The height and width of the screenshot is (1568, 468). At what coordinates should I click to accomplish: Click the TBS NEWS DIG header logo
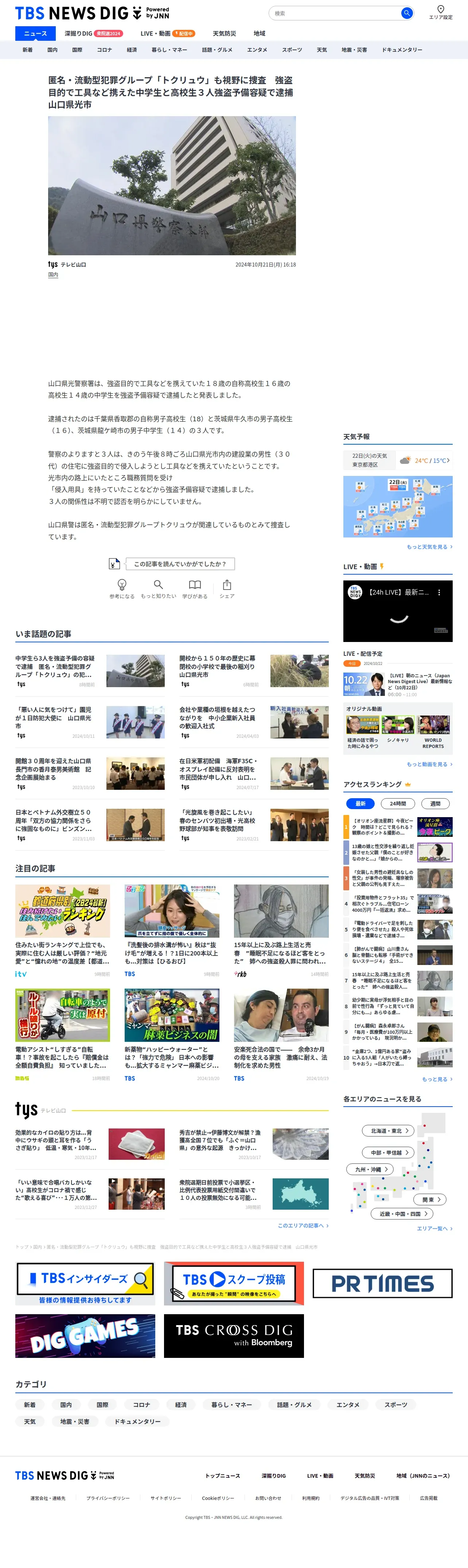[x=92, y=13]
